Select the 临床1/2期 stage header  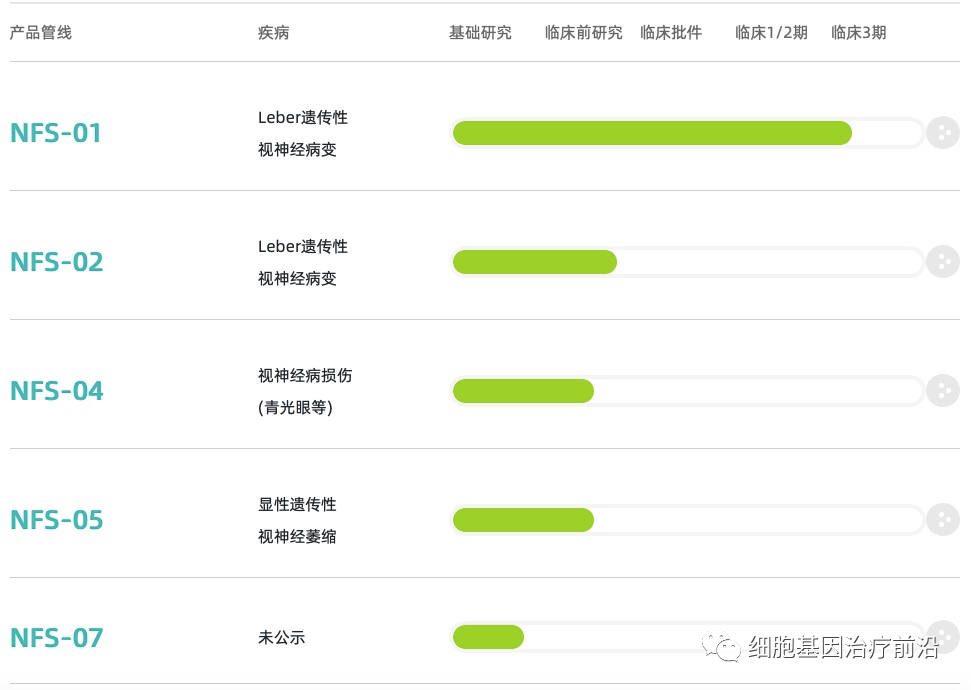point(771,33)
